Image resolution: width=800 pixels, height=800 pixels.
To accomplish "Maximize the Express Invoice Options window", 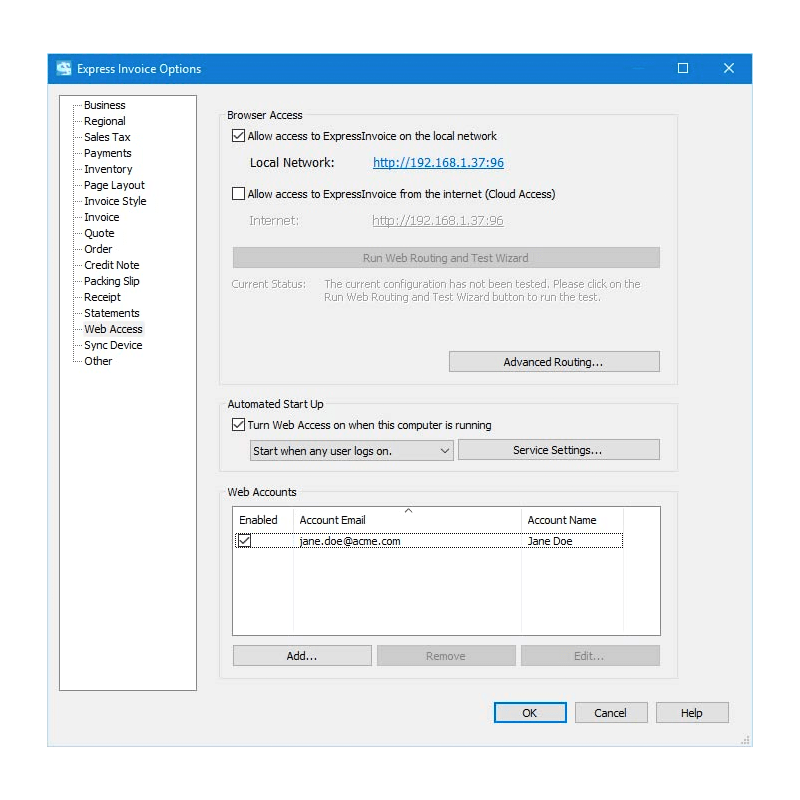I will [x=683, y=68].
